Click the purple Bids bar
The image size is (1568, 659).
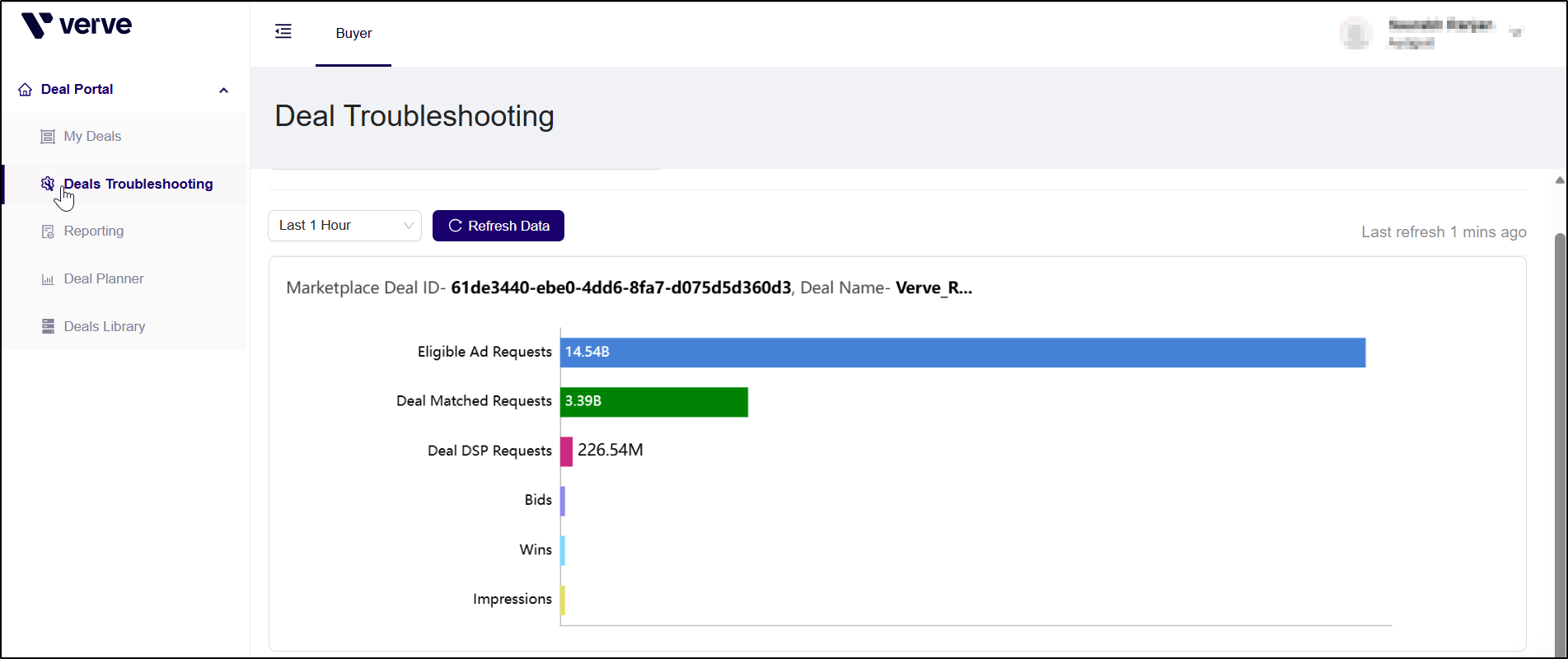click(563, 501)
